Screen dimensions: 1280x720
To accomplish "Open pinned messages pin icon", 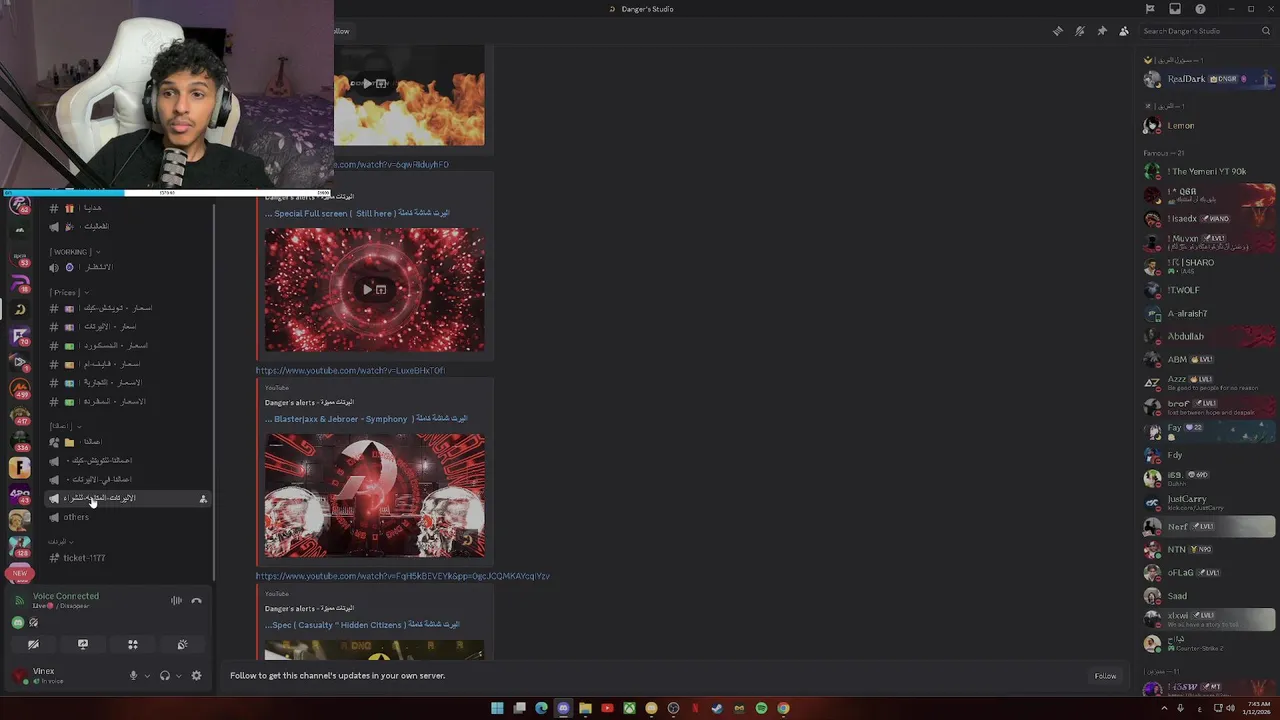I will [x=1102, y=31].
